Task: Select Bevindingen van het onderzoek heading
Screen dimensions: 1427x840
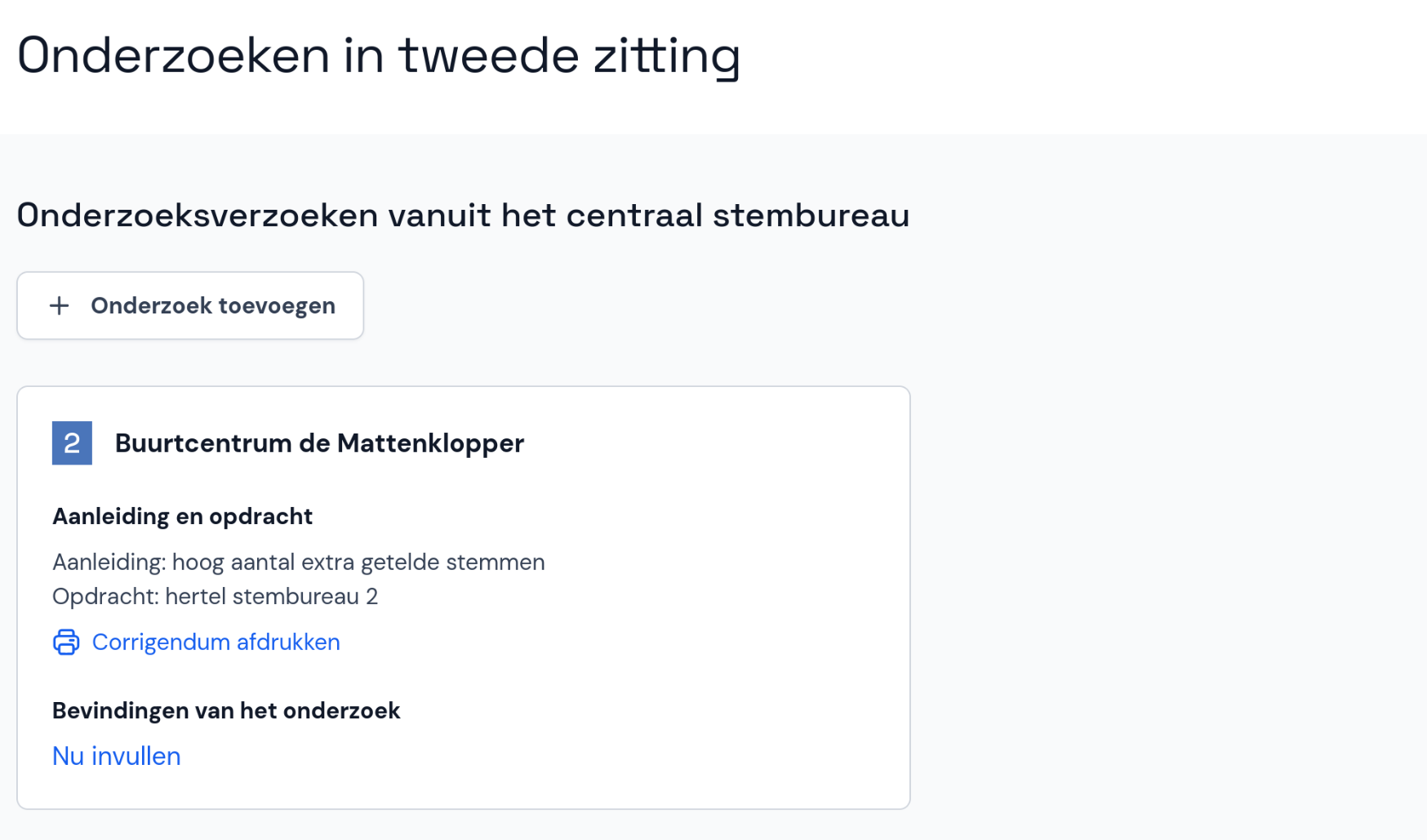Action: pyautogui.click(x=226, y=710)
